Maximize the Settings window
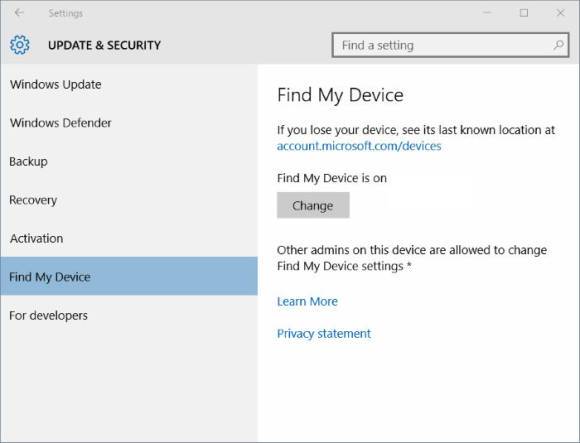 pyautogui.click(x=524, y=13)
